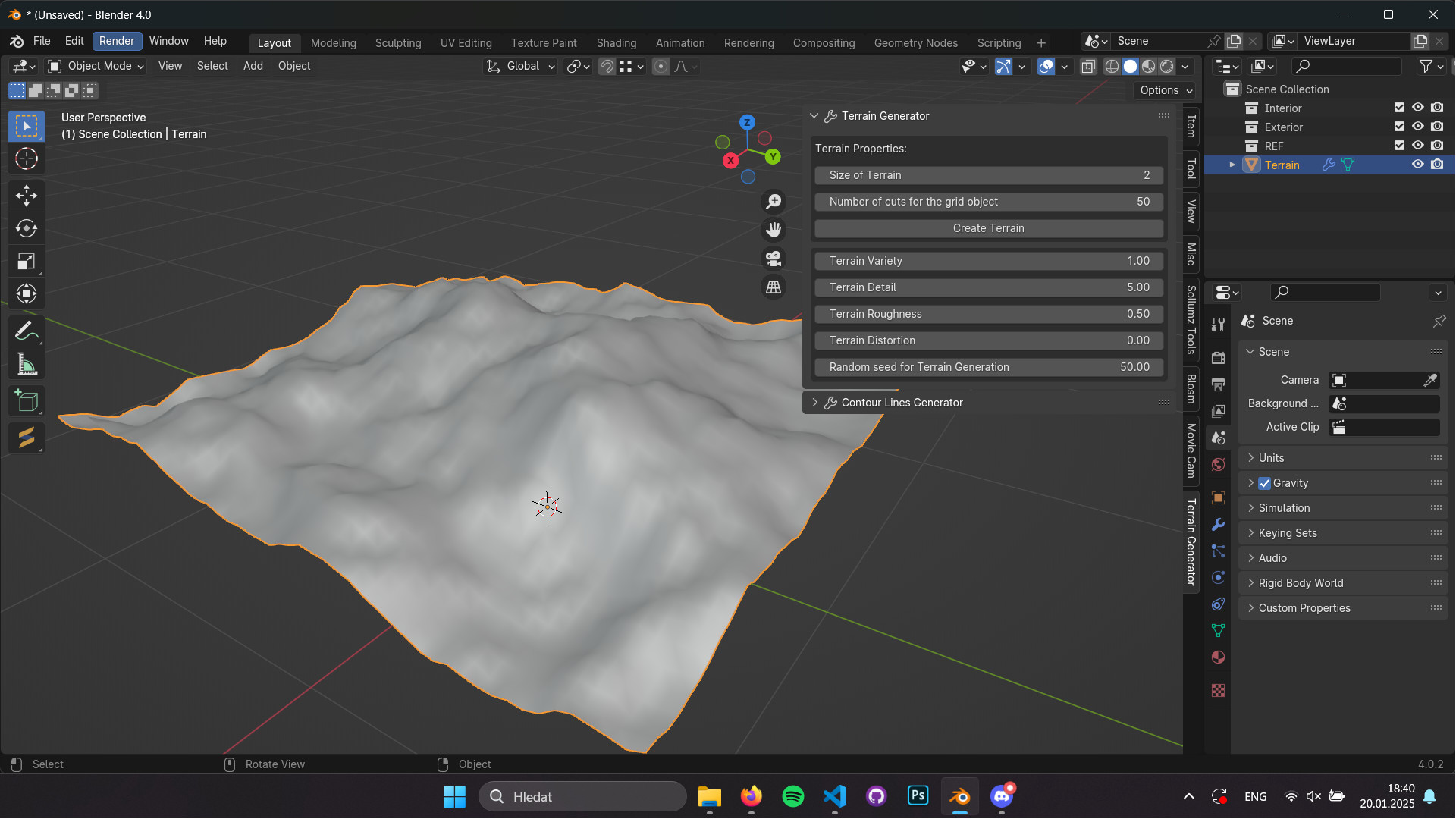Image resolution: width=1456 pixels, height=819 pixels.
Task: Hide the Terrain object in viewport
Action: pos(1417,165)
